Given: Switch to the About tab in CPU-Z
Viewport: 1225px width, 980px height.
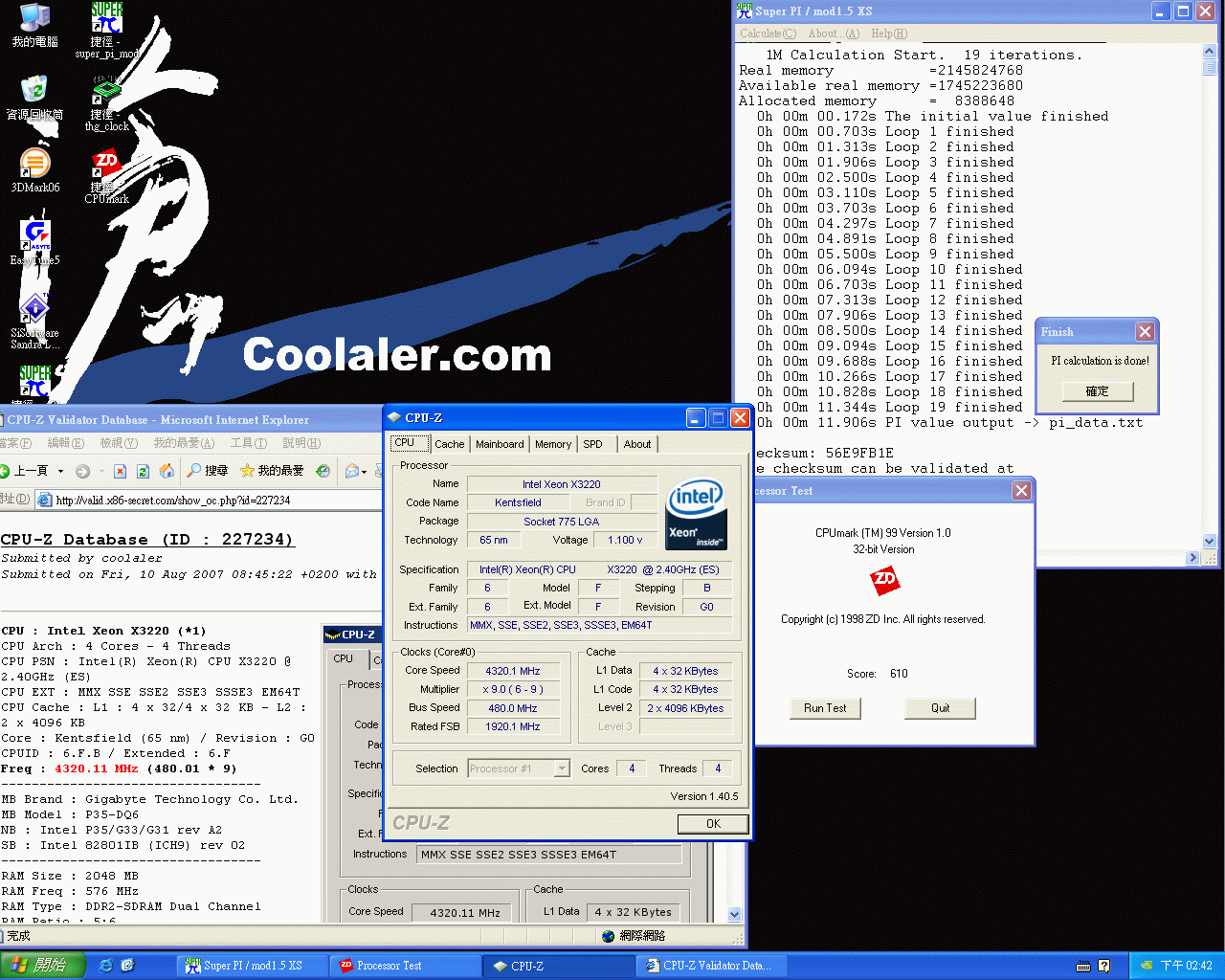Looking at the screenshot, I should (637, 444).
